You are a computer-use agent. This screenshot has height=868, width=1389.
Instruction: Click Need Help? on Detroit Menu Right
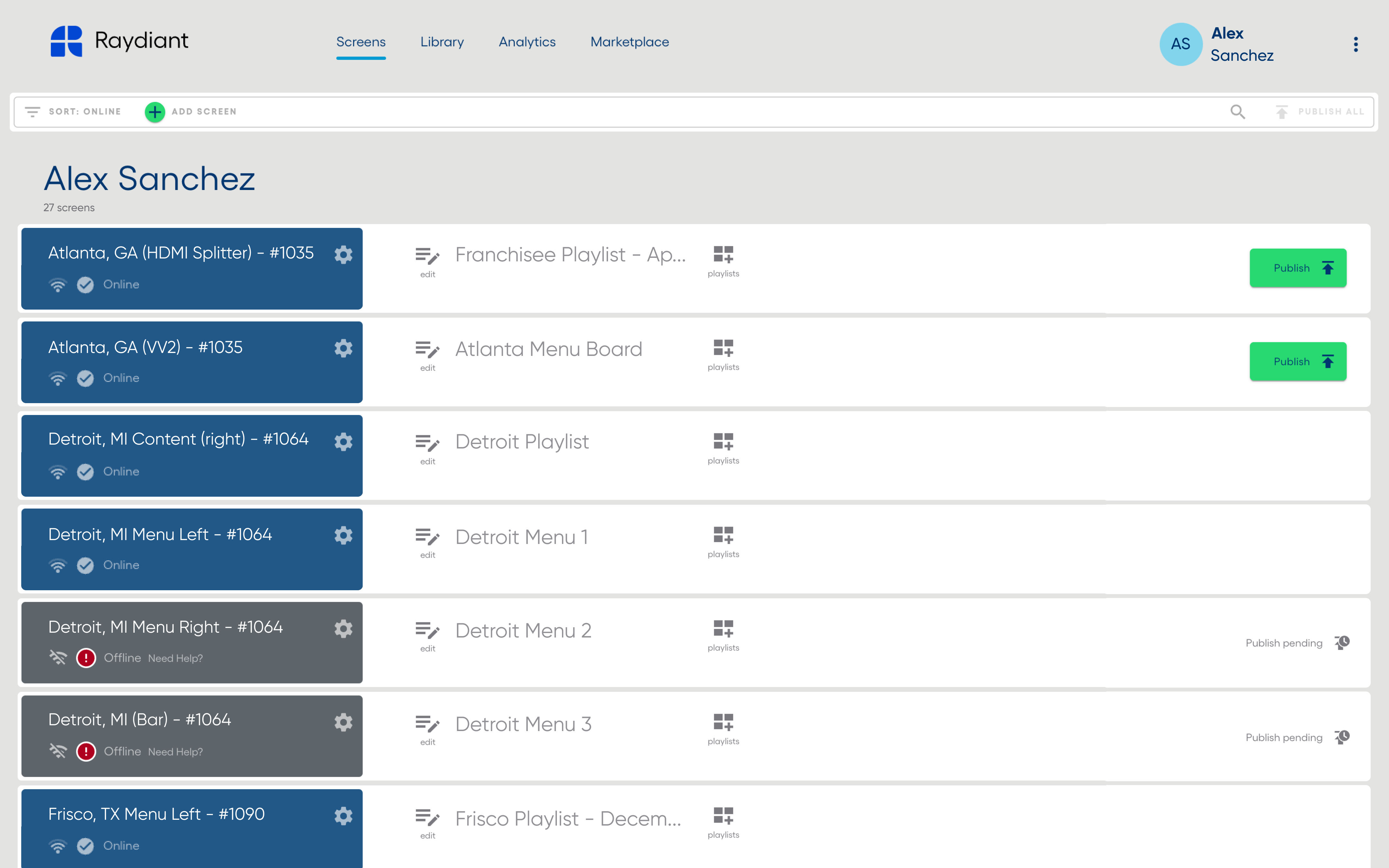(175, 658)
